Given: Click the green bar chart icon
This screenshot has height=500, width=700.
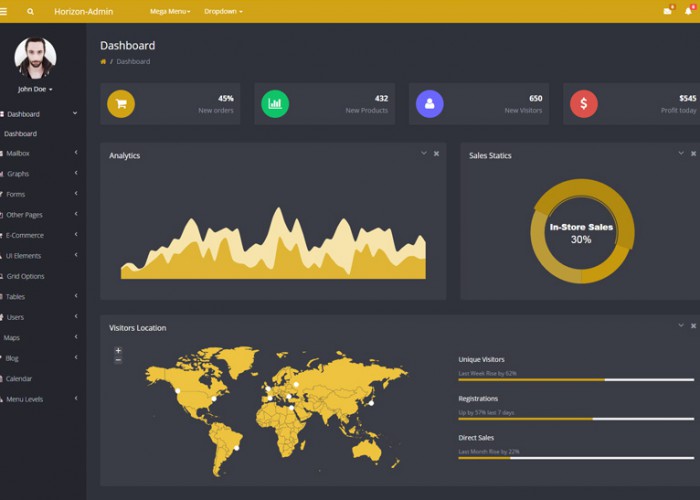Looking at the screenshot, I should point(275,104).
